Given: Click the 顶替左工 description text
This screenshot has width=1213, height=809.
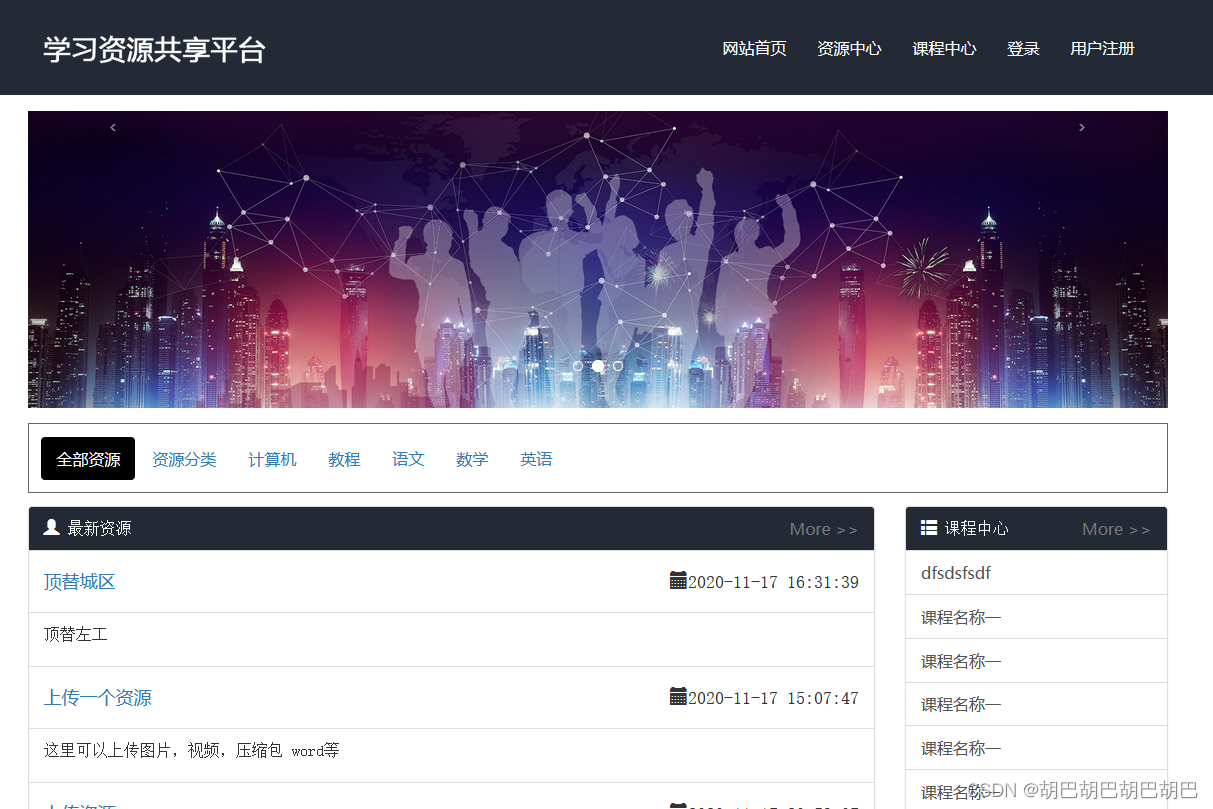Looking at the screenshot, I should (x=76, y=634).
